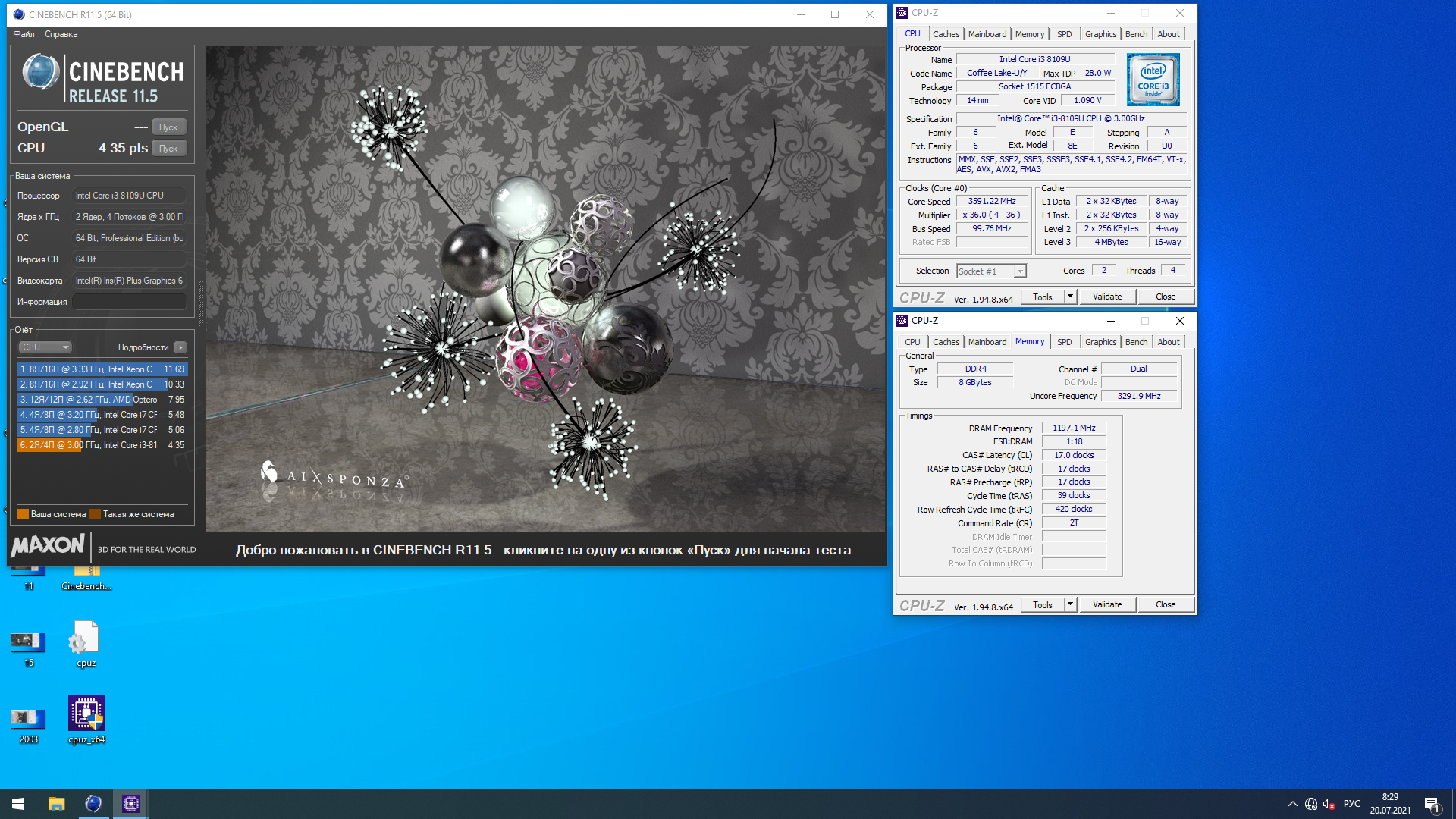
Task: Show hidden tray icons chevron
Action: 1292,804
